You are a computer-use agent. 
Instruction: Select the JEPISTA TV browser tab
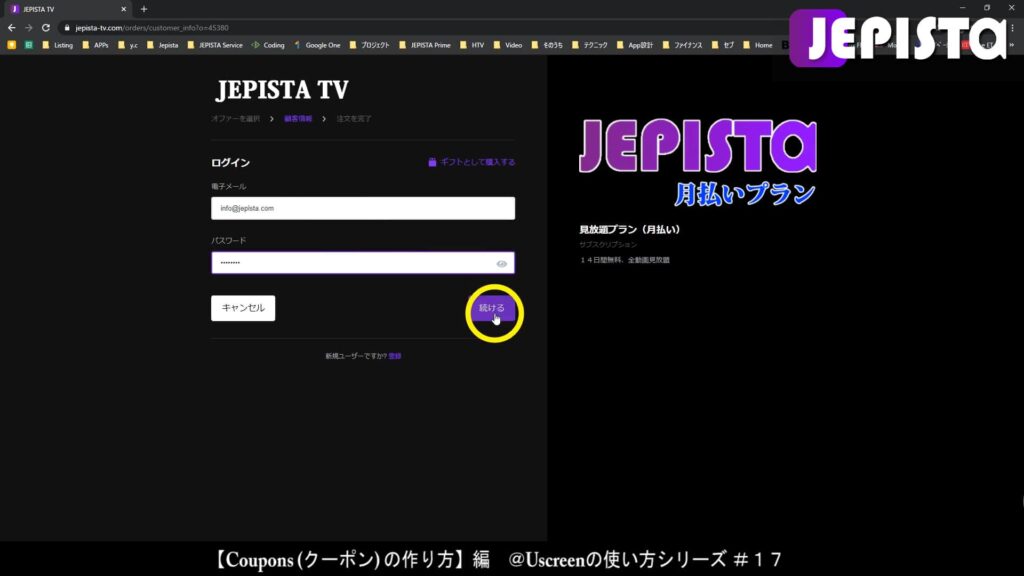coord(67,9)
